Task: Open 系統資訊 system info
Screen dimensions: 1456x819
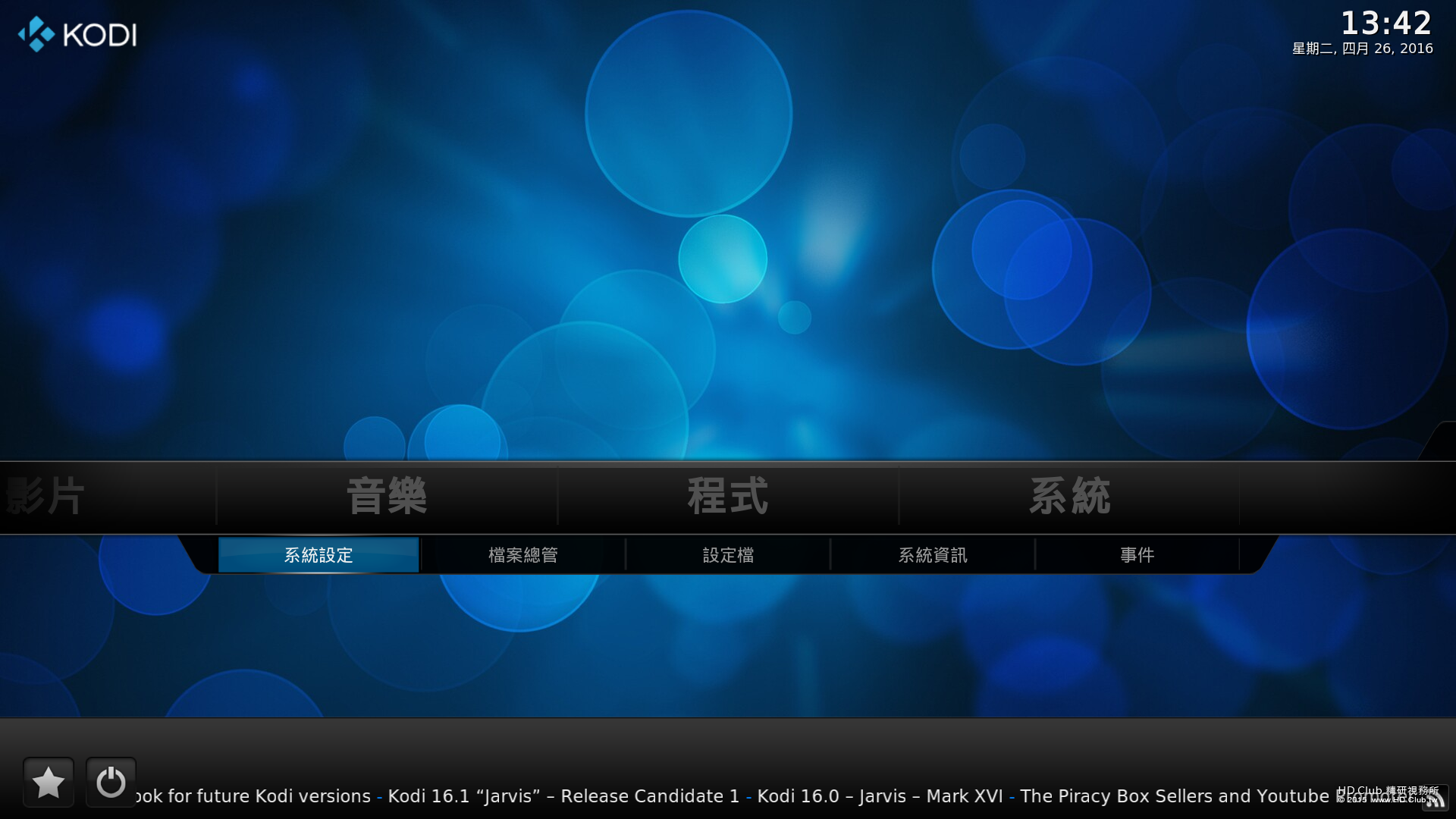Action: pos(933,555)
